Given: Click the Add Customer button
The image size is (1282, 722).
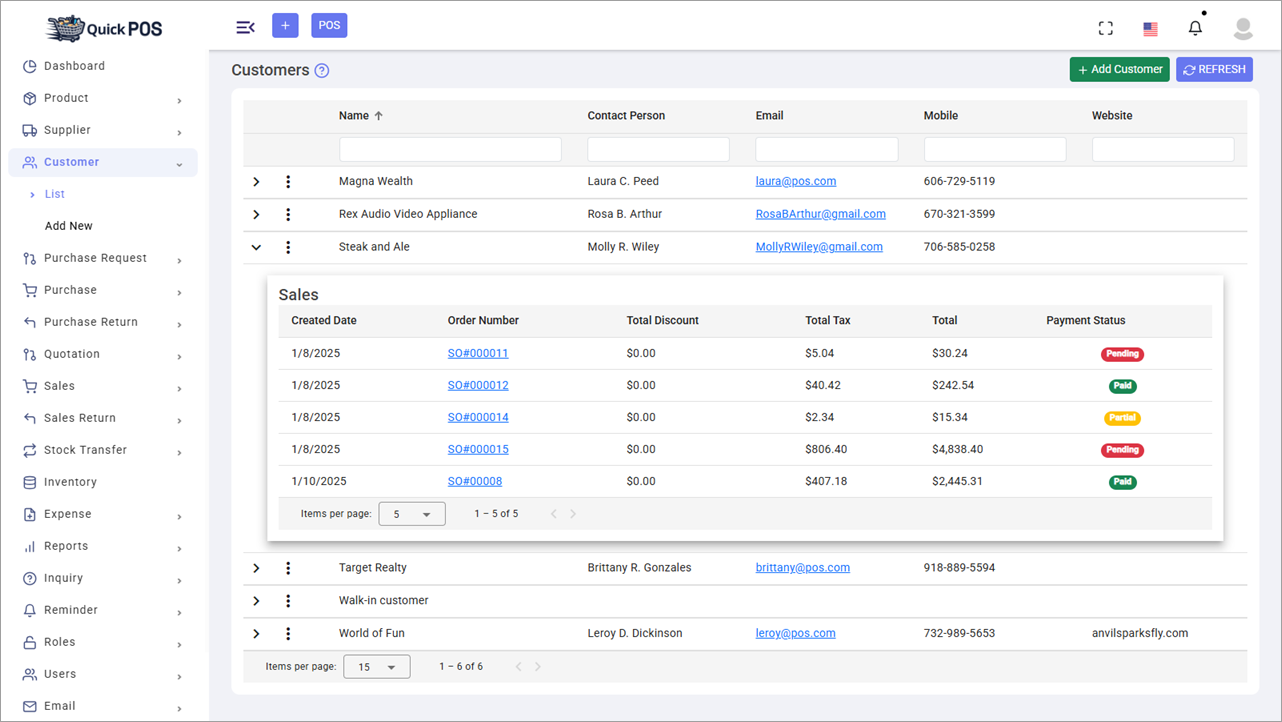Looking at the screenshot, I should pyautogui.click(x=1119, y=69).
